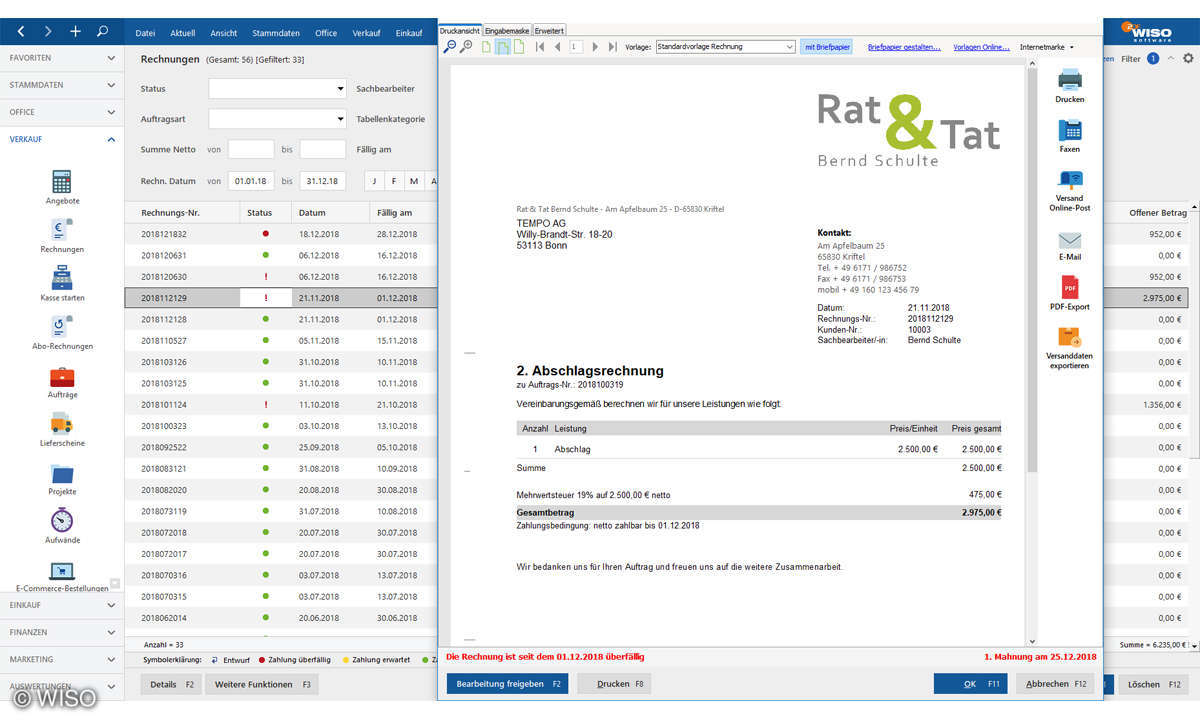Jump to last page of preview
This screenshot has width=1200, height=720.
tap(611, 47)
